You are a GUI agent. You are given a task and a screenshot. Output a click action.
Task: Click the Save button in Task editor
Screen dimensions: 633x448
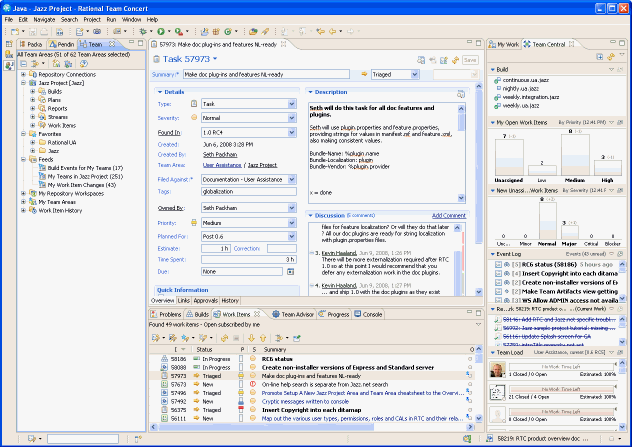470,60
